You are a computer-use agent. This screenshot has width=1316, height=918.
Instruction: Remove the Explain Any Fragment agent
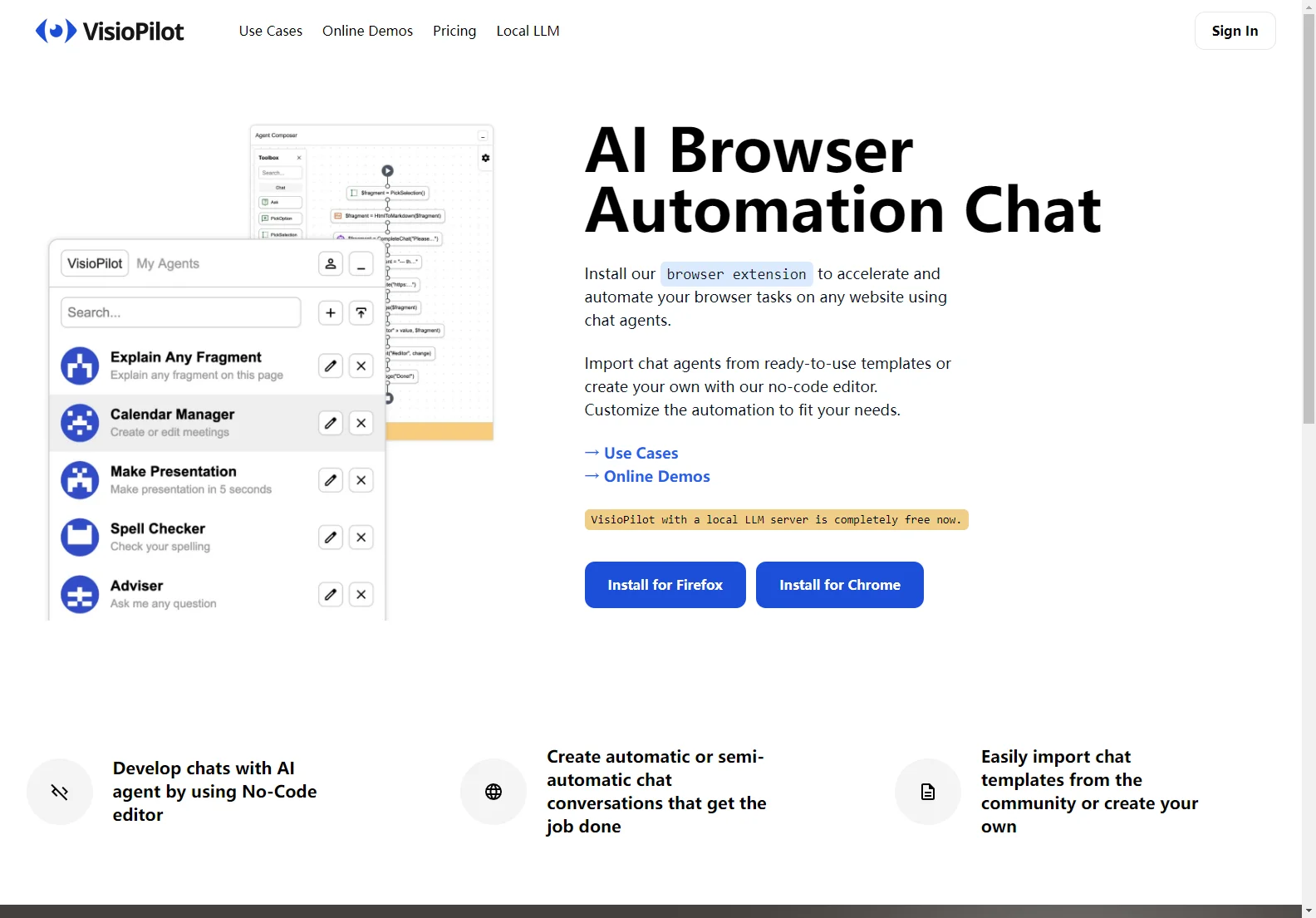click(361, 366)
